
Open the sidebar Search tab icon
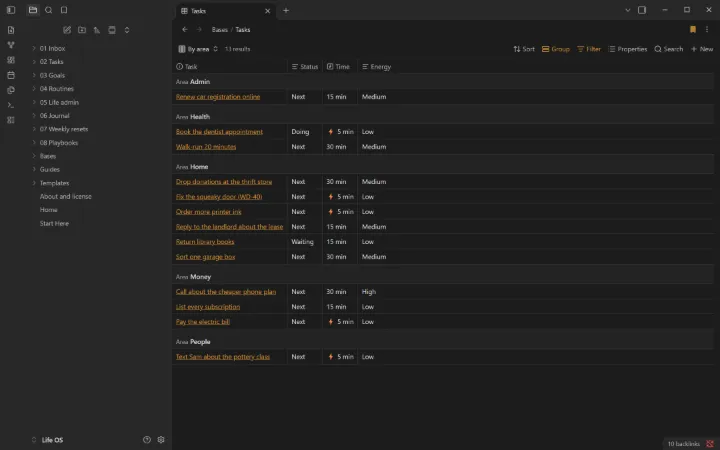(x=48, y=10)
